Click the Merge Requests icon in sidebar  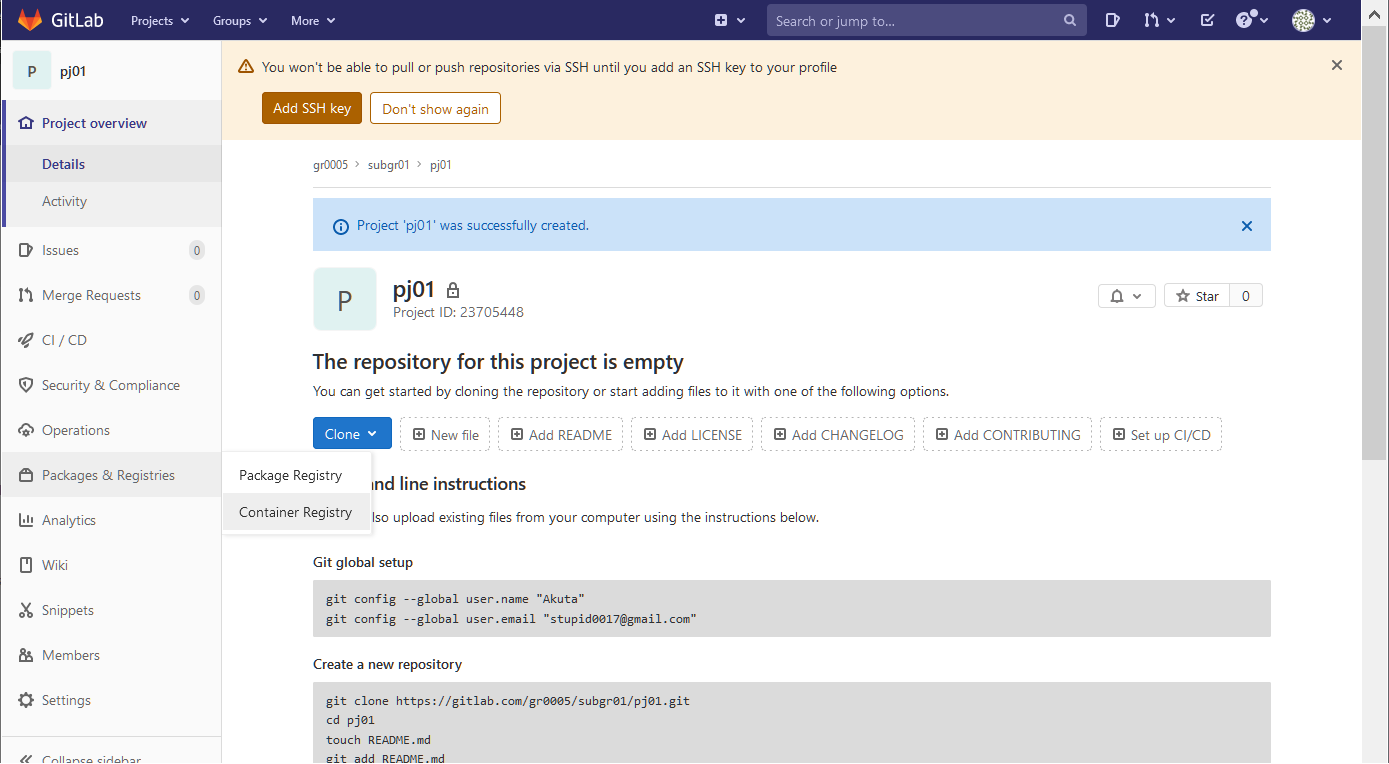26,295
